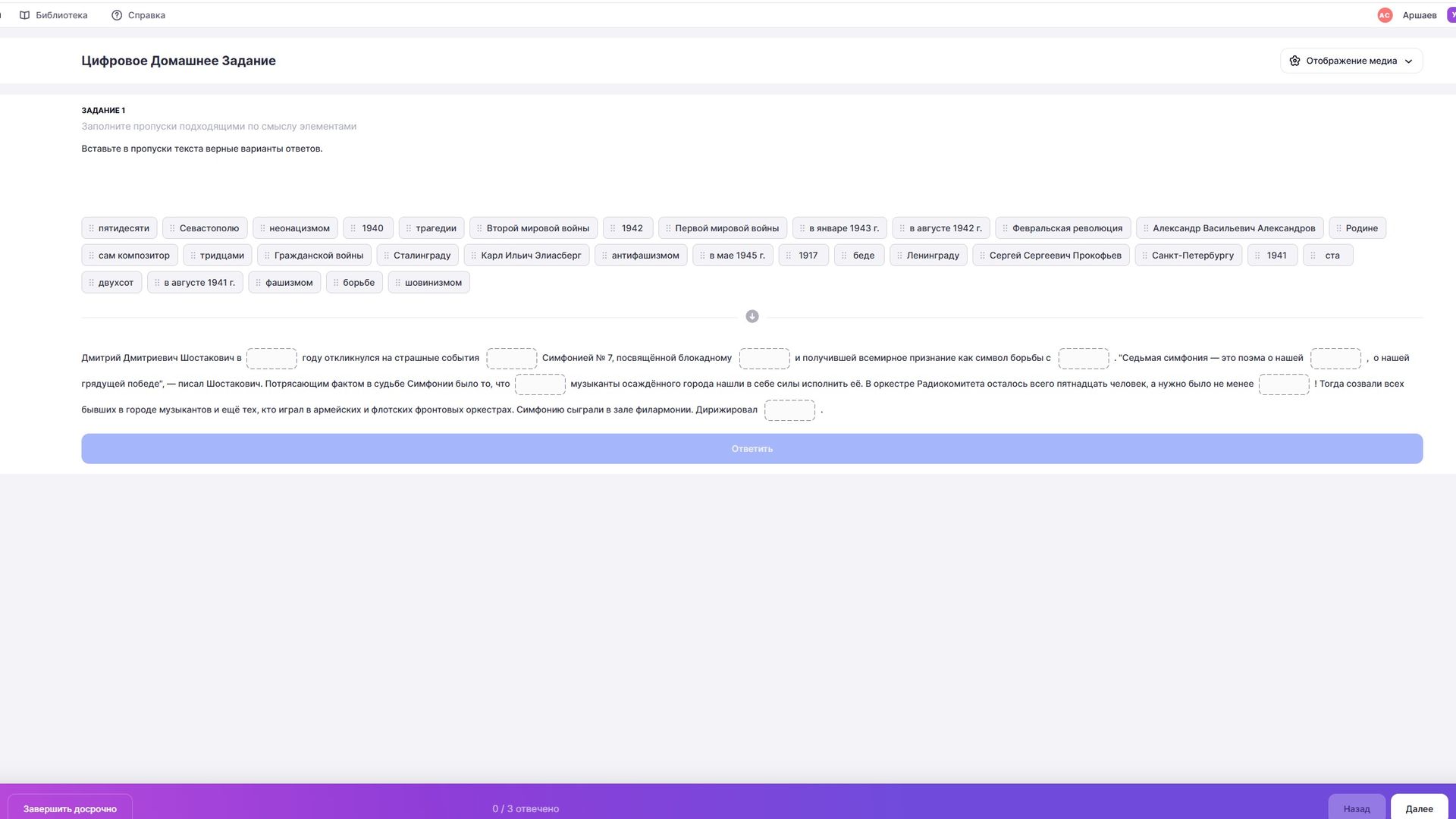Viewport: 1456px width, 819px height.
Task: Click the blank after 'Дирижировал'
Action: (789, 410)
